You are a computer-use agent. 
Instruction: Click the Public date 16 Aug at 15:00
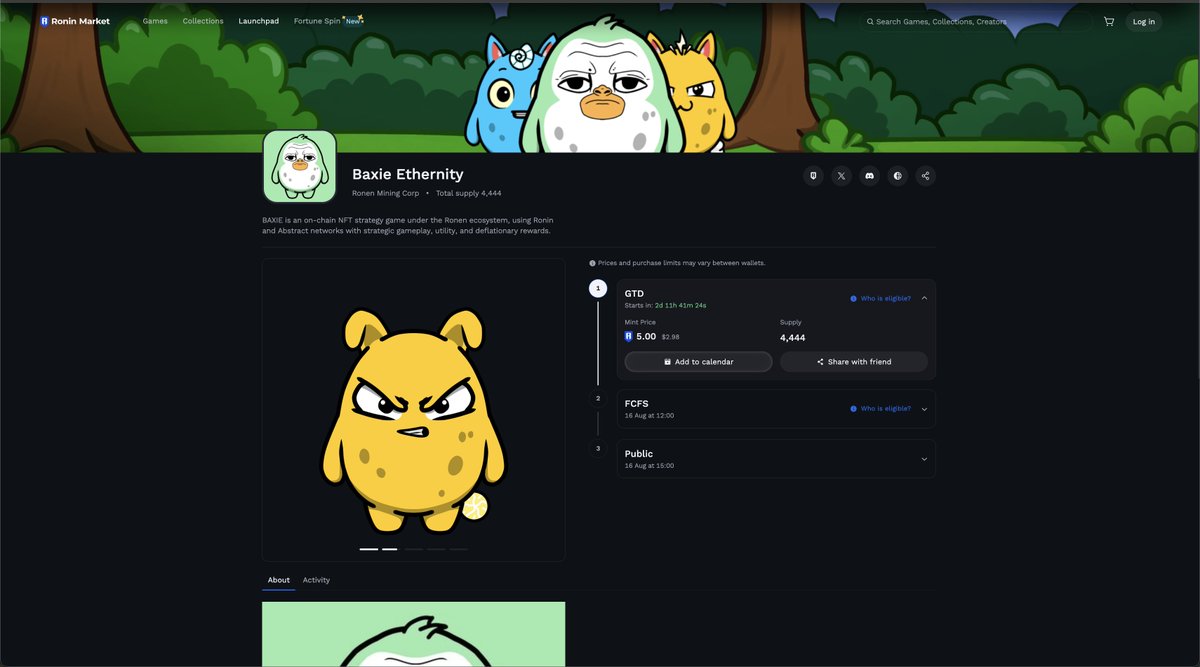(x=649, y=465)
